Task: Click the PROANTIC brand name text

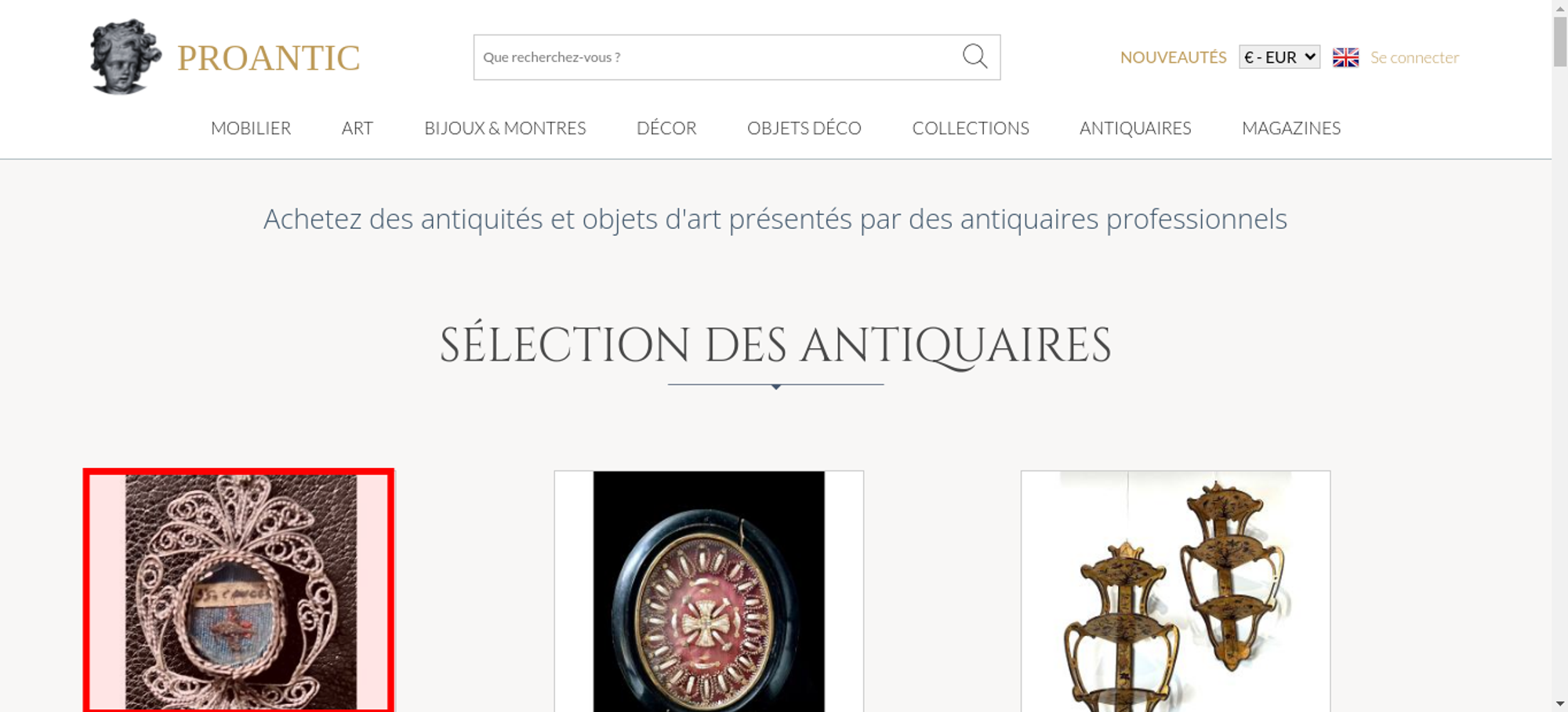Action: point(268,58)
